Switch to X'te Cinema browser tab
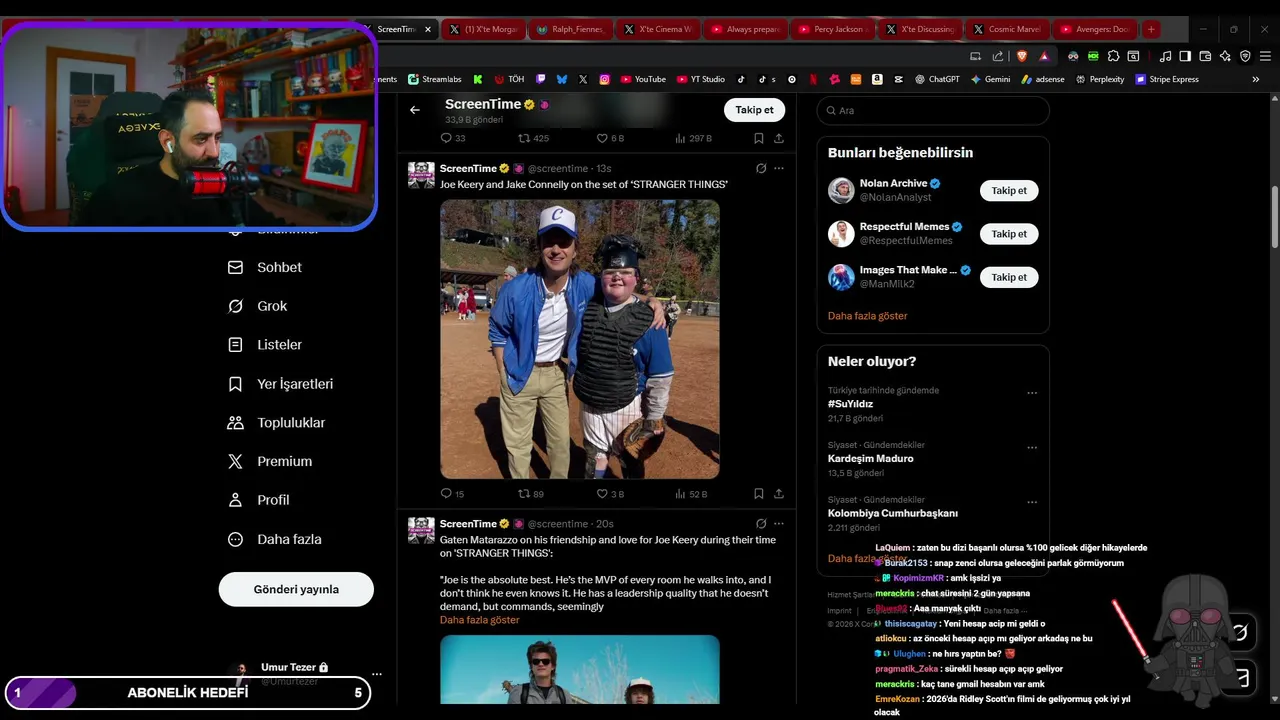Viewport: 1280px width, 720px height. [657, 29]
